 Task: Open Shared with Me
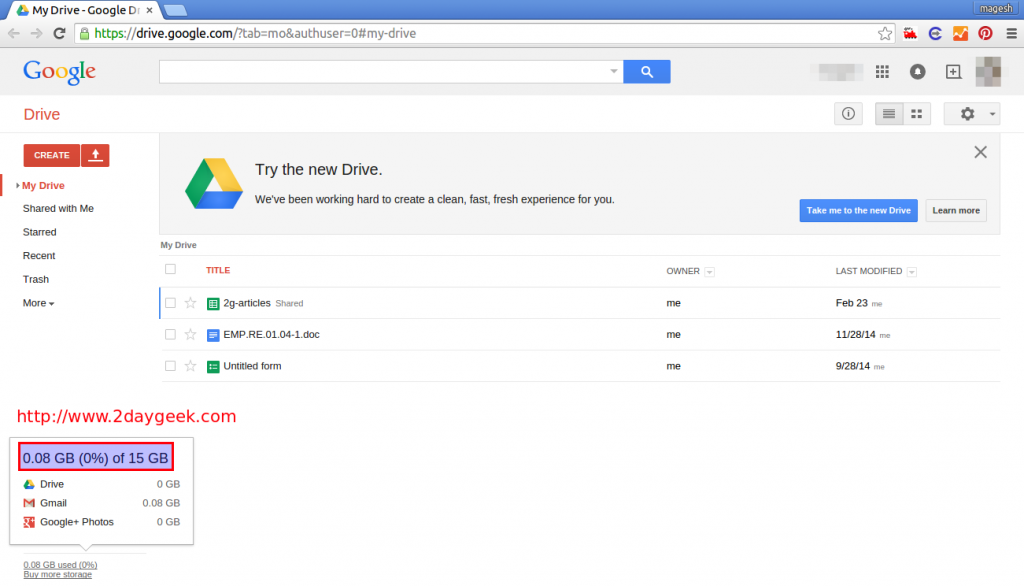58,209
